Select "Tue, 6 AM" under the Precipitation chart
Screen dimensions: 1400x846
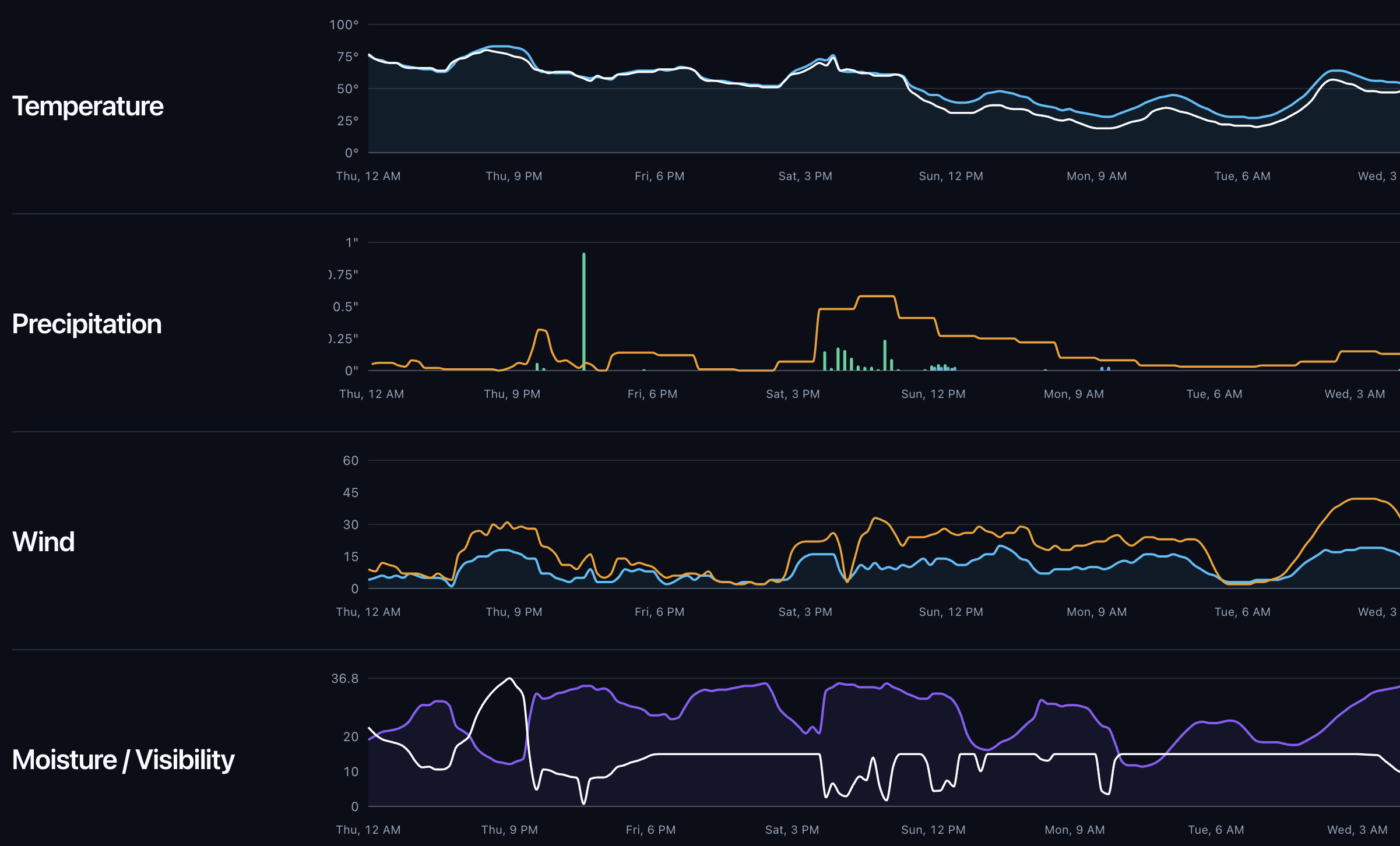coord(1215,394)
